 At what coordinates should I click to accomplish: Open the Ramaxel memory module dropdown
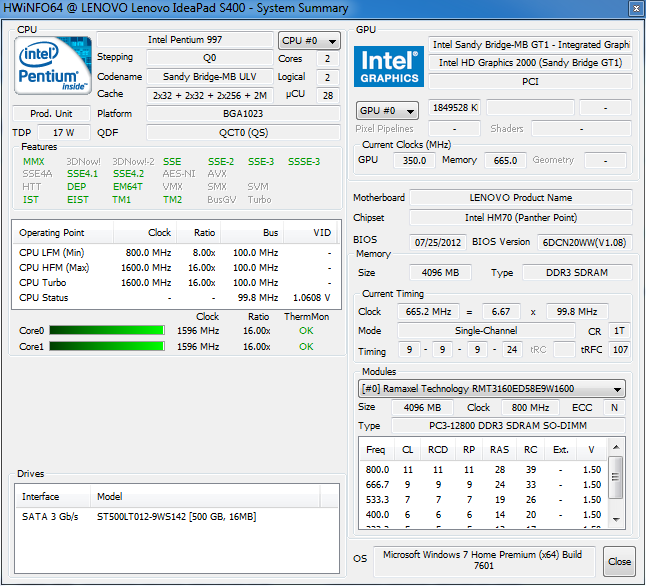(x=491, y=389)
